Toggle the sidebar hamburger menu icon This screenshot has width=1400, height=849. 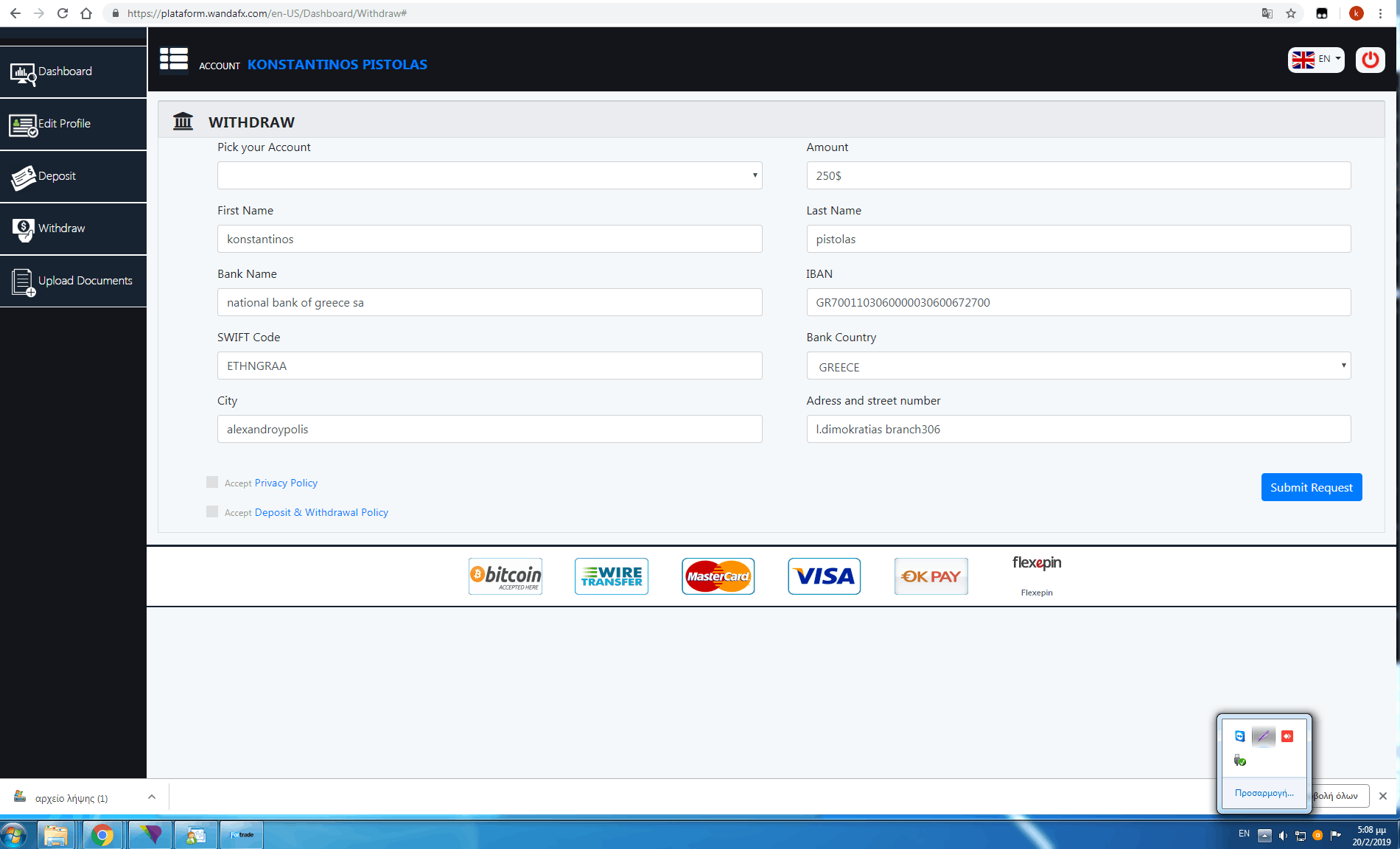(x=174, y=60)
